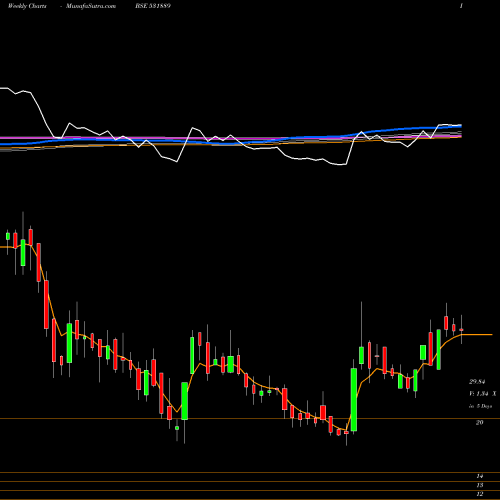The height and width of the screenshot is (500, 500).
Task: Click the '13' price axis label
Action: [480, 485]
